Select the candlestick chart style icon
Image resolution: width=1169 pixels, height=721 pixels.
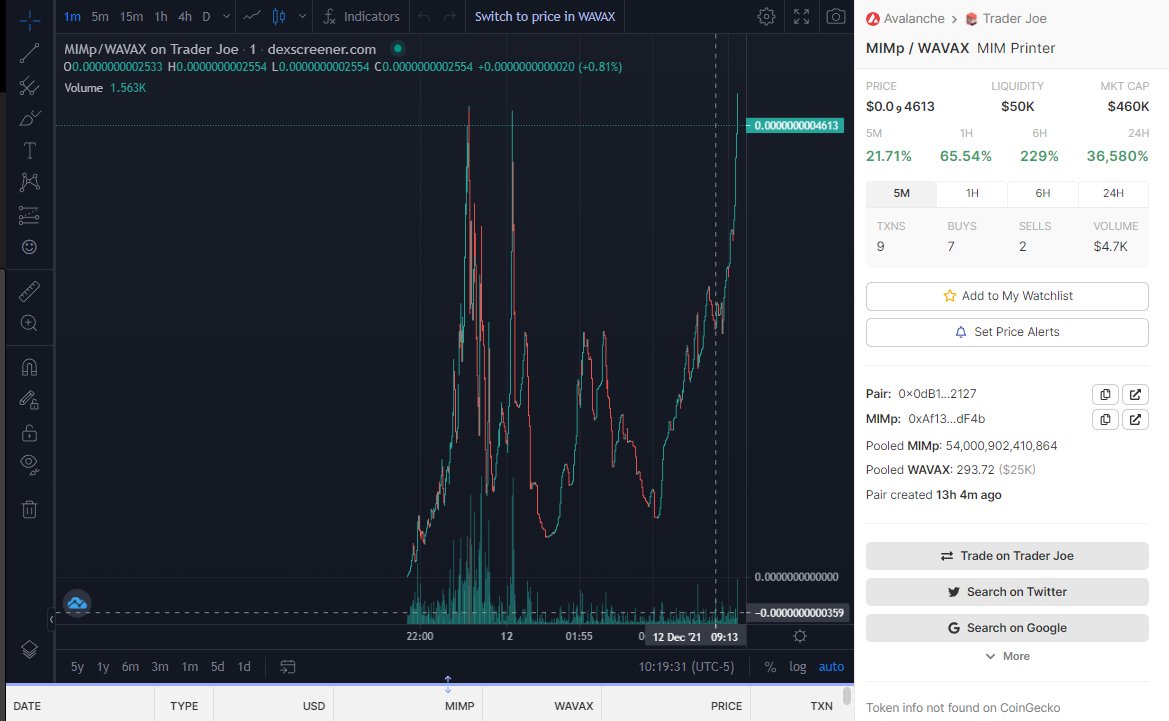pyautogui.click(x=279, y=16)
